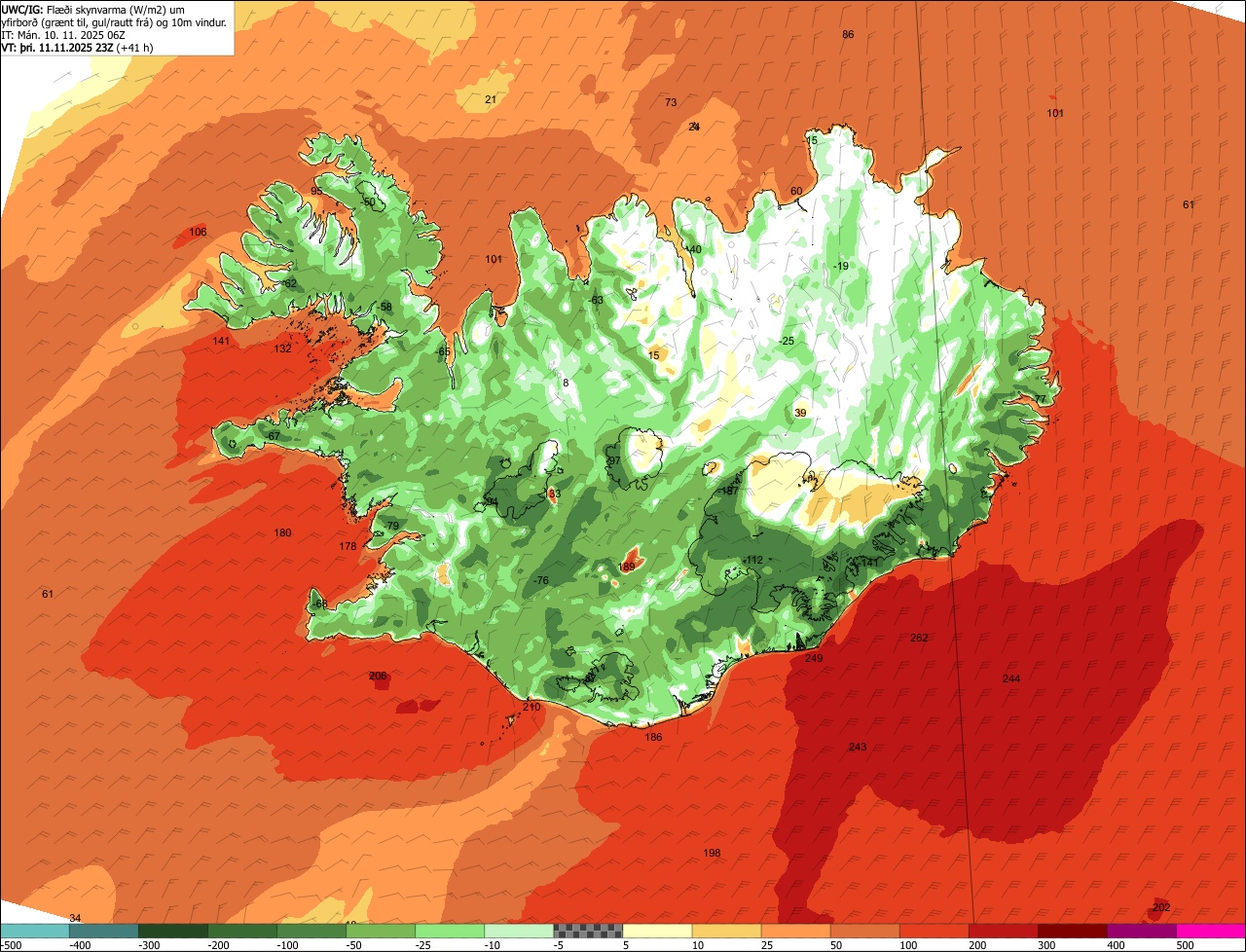Click the -19 value in northeast Iceland
Image resolution: width=1246 pixels, height=952 pixels.
tap(841, 267)
